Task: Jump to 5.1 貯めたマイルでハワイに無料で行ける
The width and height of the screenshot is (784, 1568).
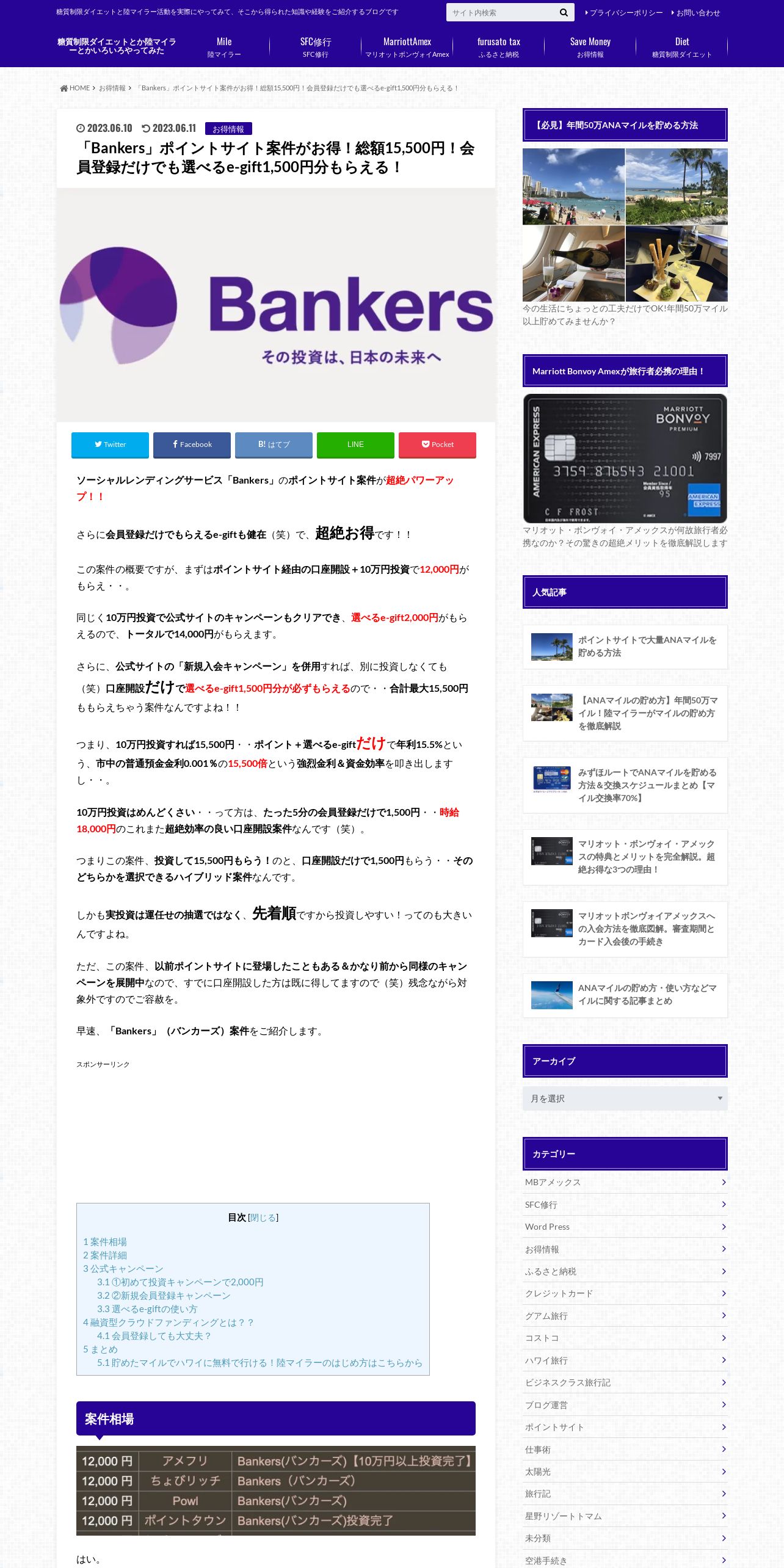Action: 260,1363
